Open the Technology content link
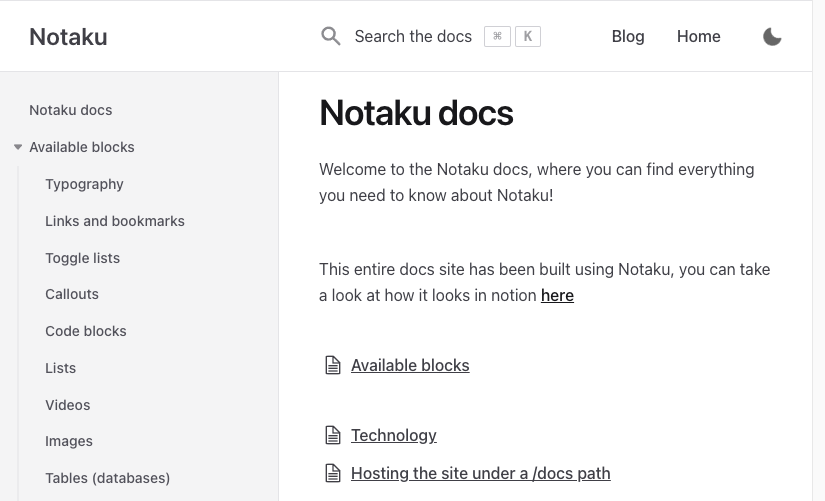The image size is (825, 501). 394,435
